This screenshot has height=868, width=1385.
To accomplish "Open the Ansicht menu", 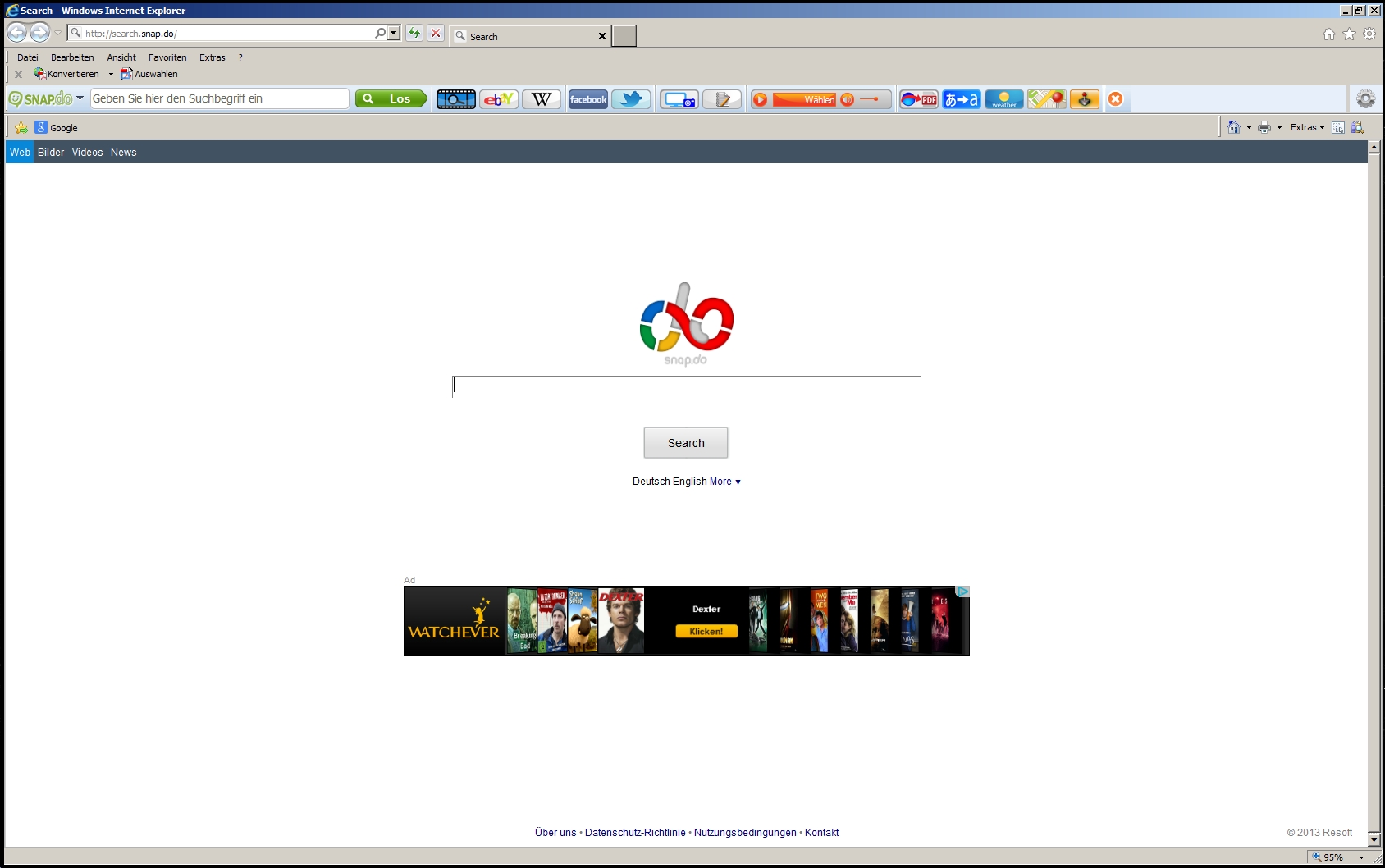I will (121, 57).
